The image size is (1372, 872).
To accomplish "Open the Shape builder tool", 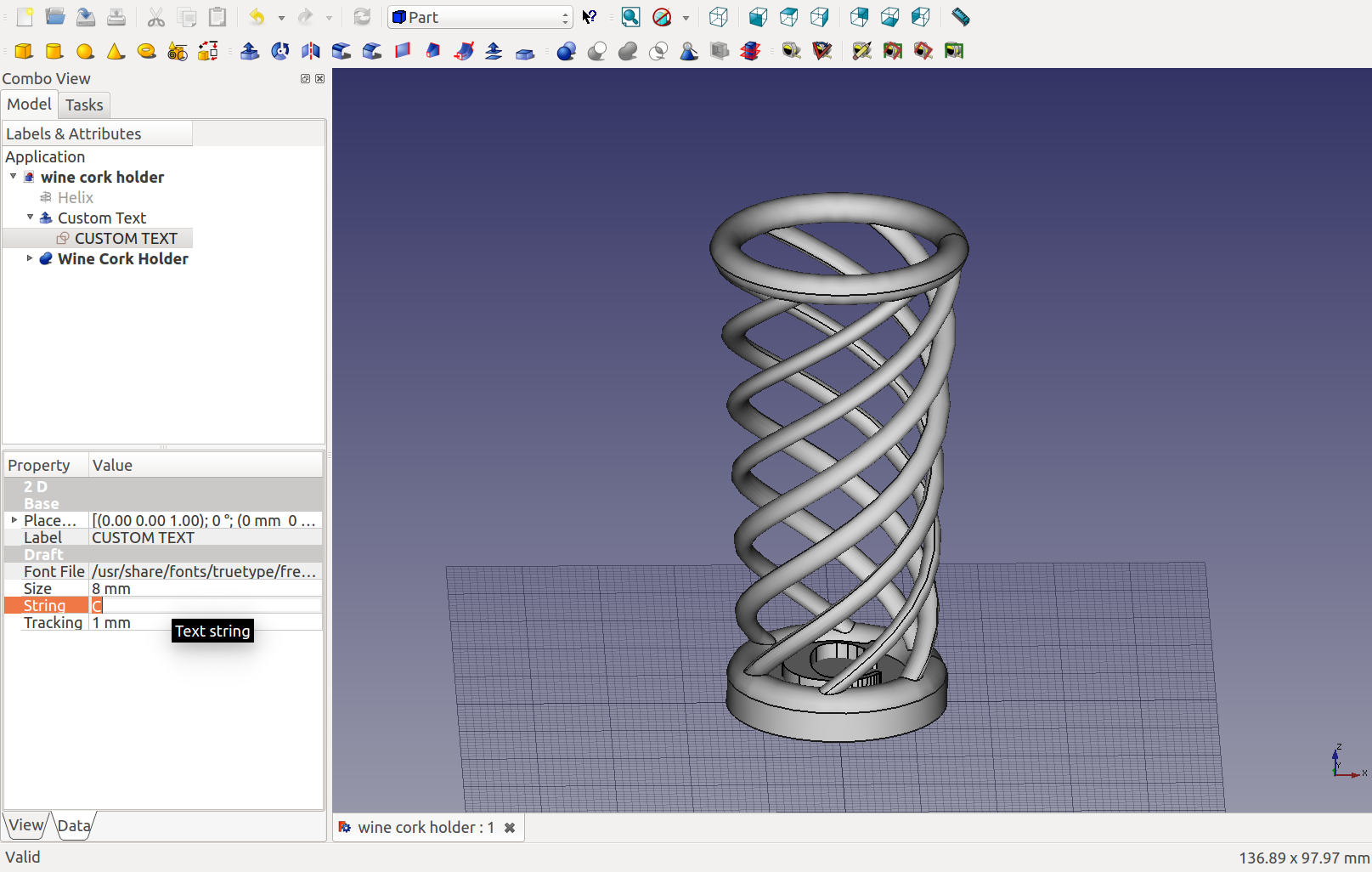I will tap(207, 51).
